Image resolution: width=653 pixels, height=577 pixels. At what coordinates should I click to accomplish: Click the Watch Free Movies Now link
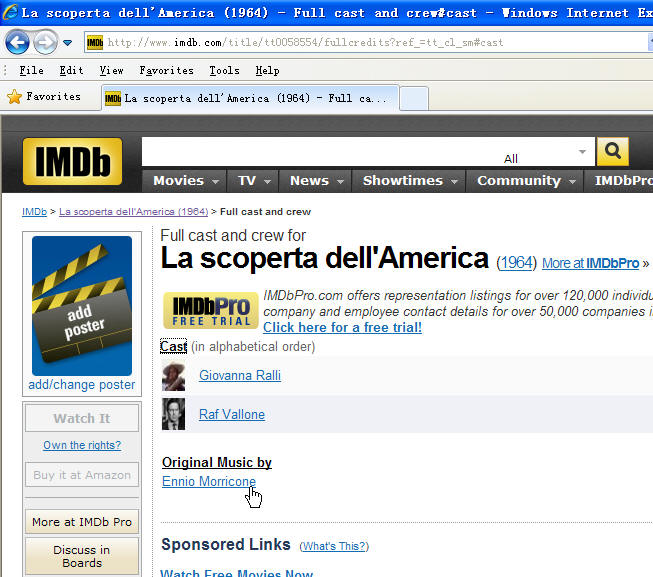point(237,573)
